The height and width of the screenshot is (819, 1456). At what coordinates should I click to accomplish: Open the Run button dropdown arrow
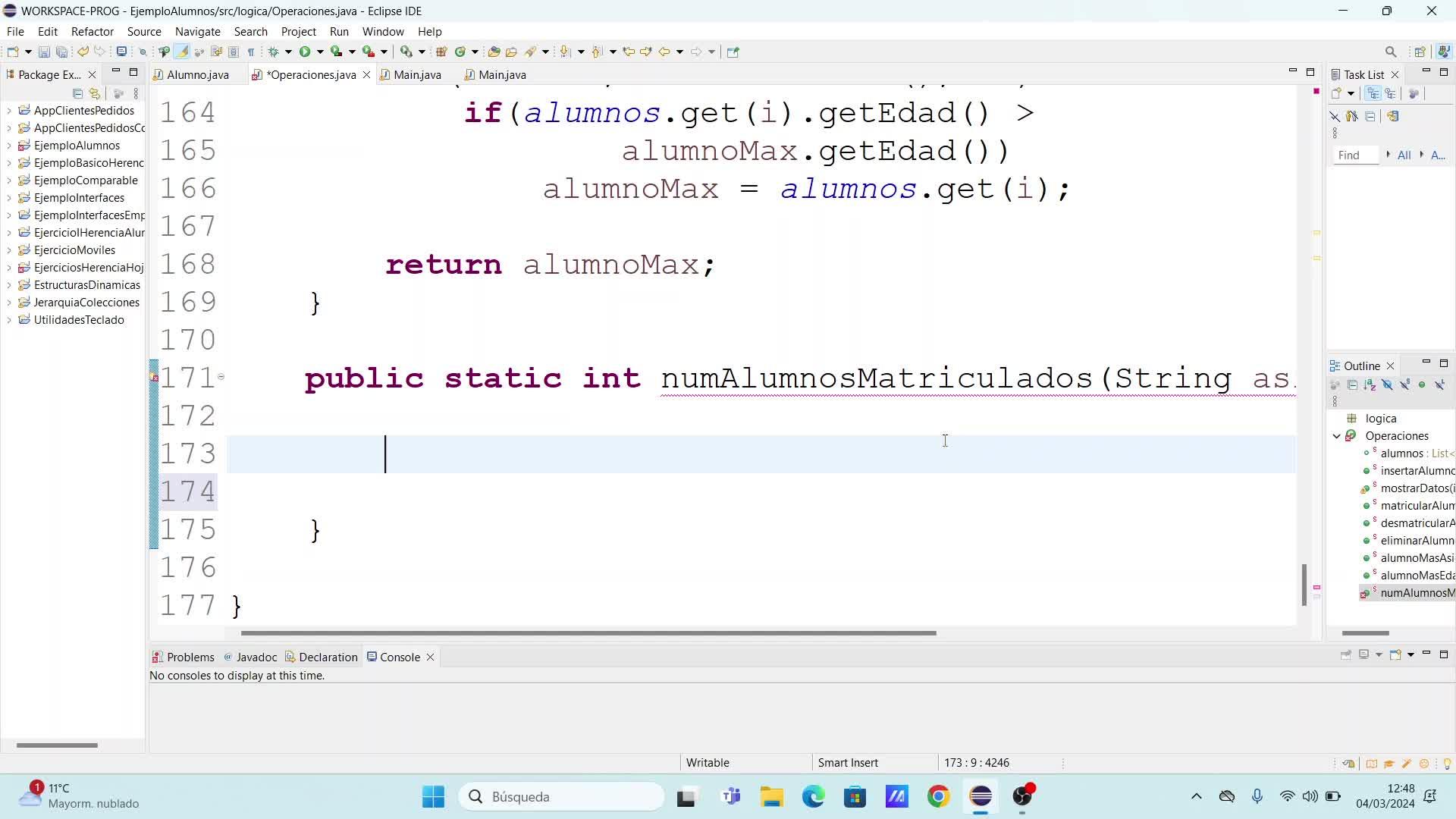click(x=320, y=52)
